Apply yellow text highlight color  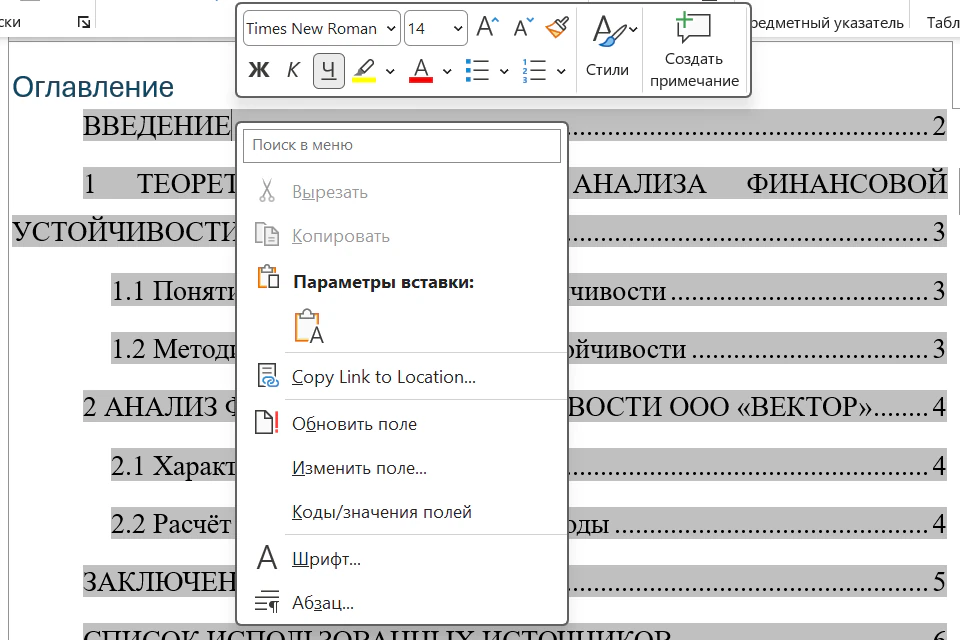pos(364,70)
